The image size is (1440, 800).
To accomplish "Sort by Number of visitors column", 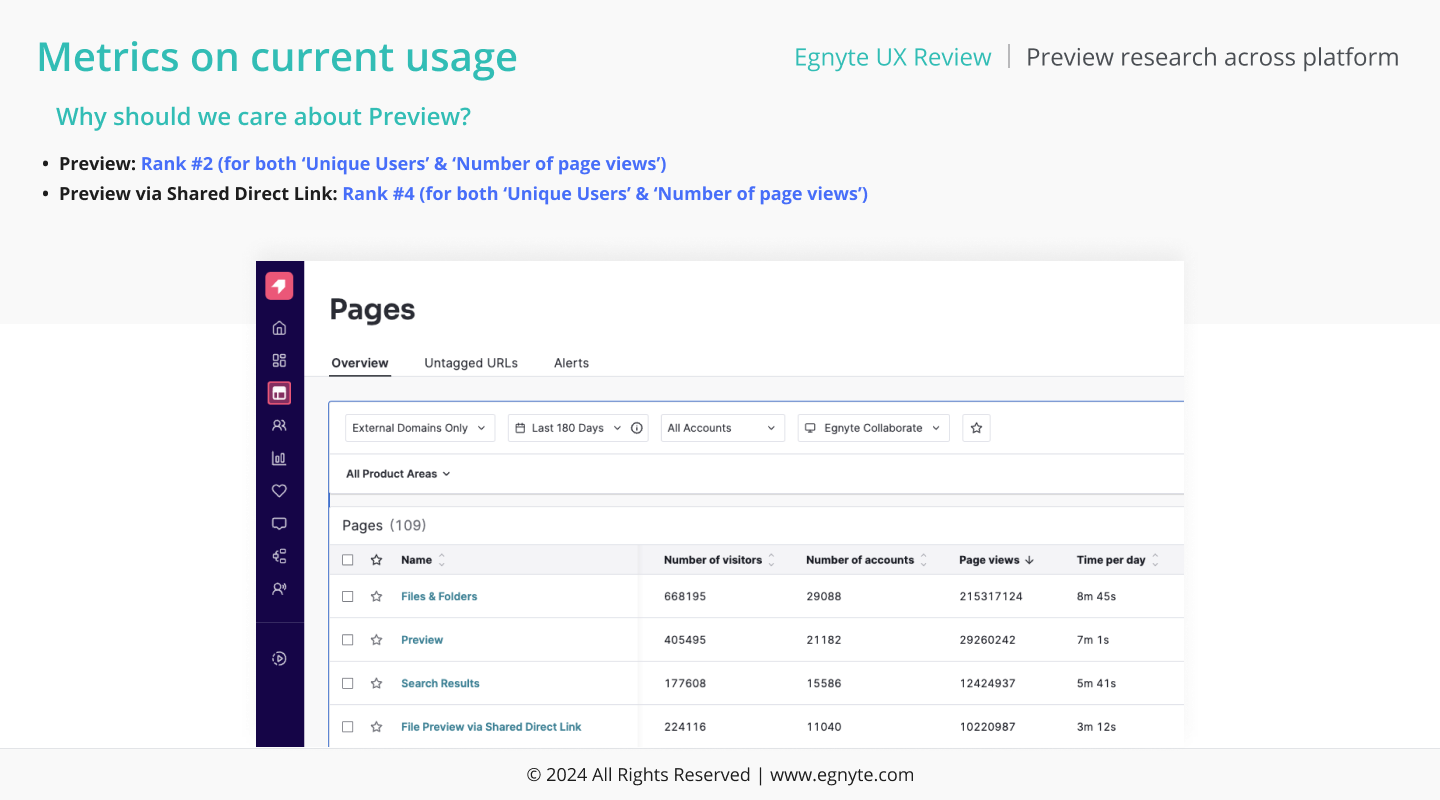I will pos(720,560).
